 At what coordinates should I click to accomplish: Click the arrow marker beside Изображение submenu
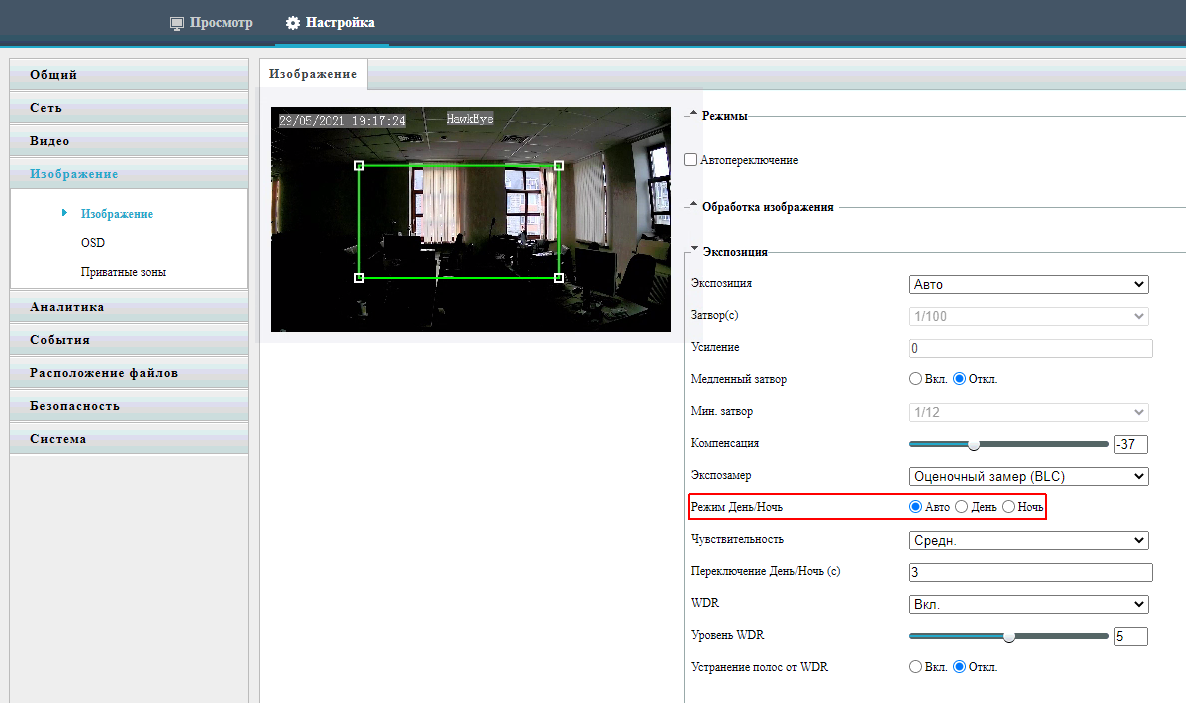tap(64, 213)
